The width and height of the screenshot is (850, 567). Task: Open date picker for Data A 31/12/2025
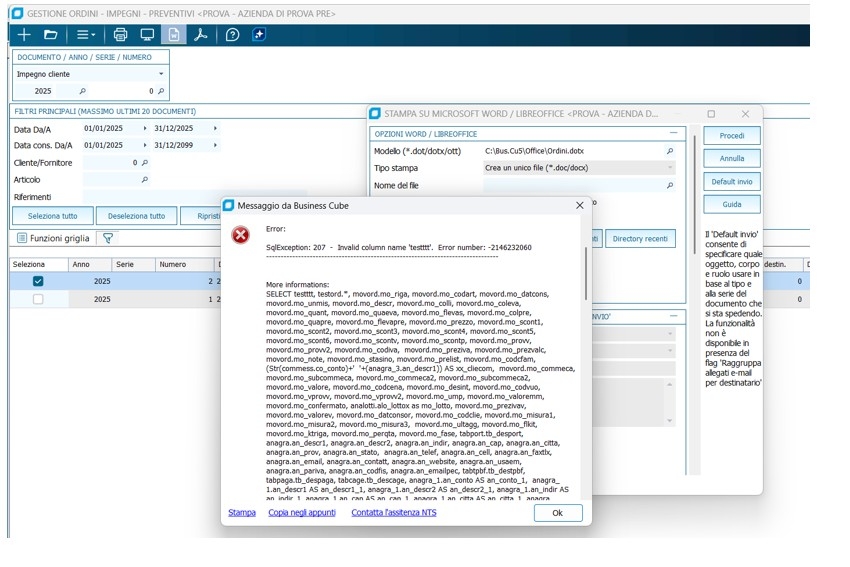point(215,128)
